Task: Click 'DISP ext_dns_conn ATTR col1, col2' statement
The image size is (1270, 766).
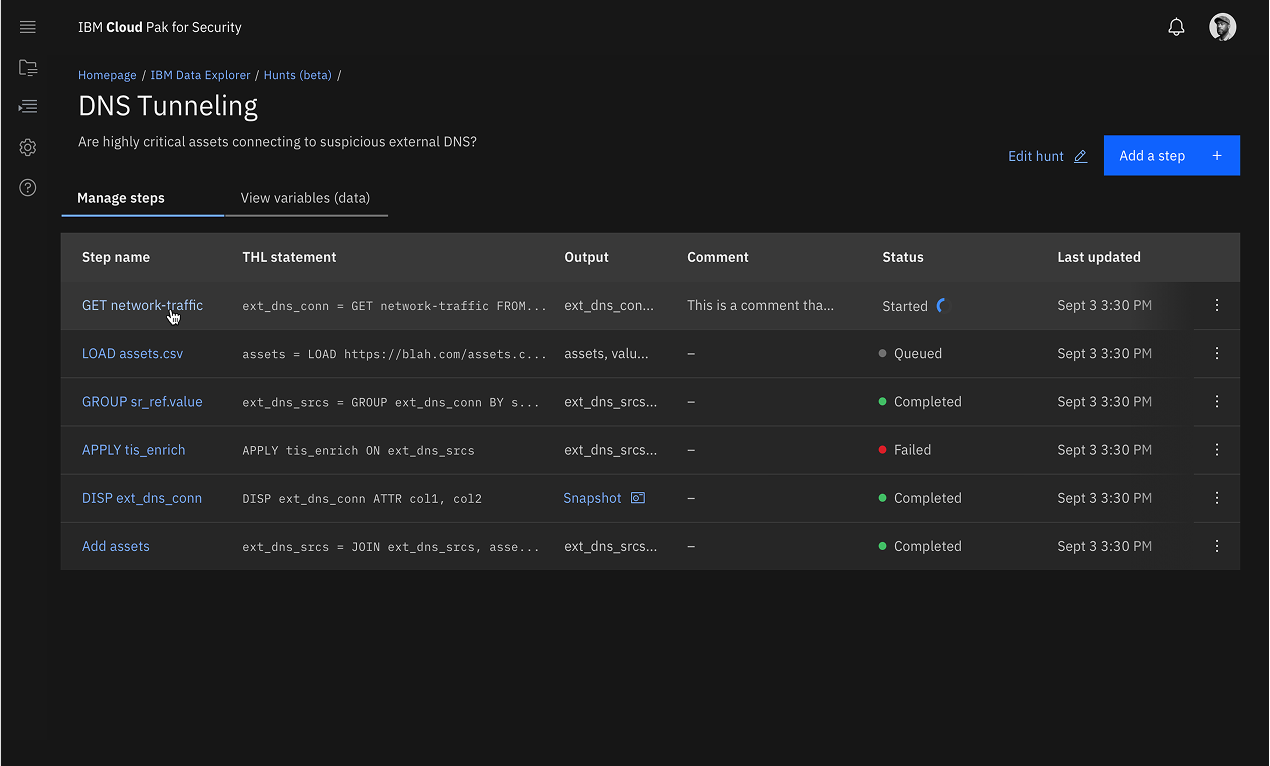Action: tap(362, 498)
